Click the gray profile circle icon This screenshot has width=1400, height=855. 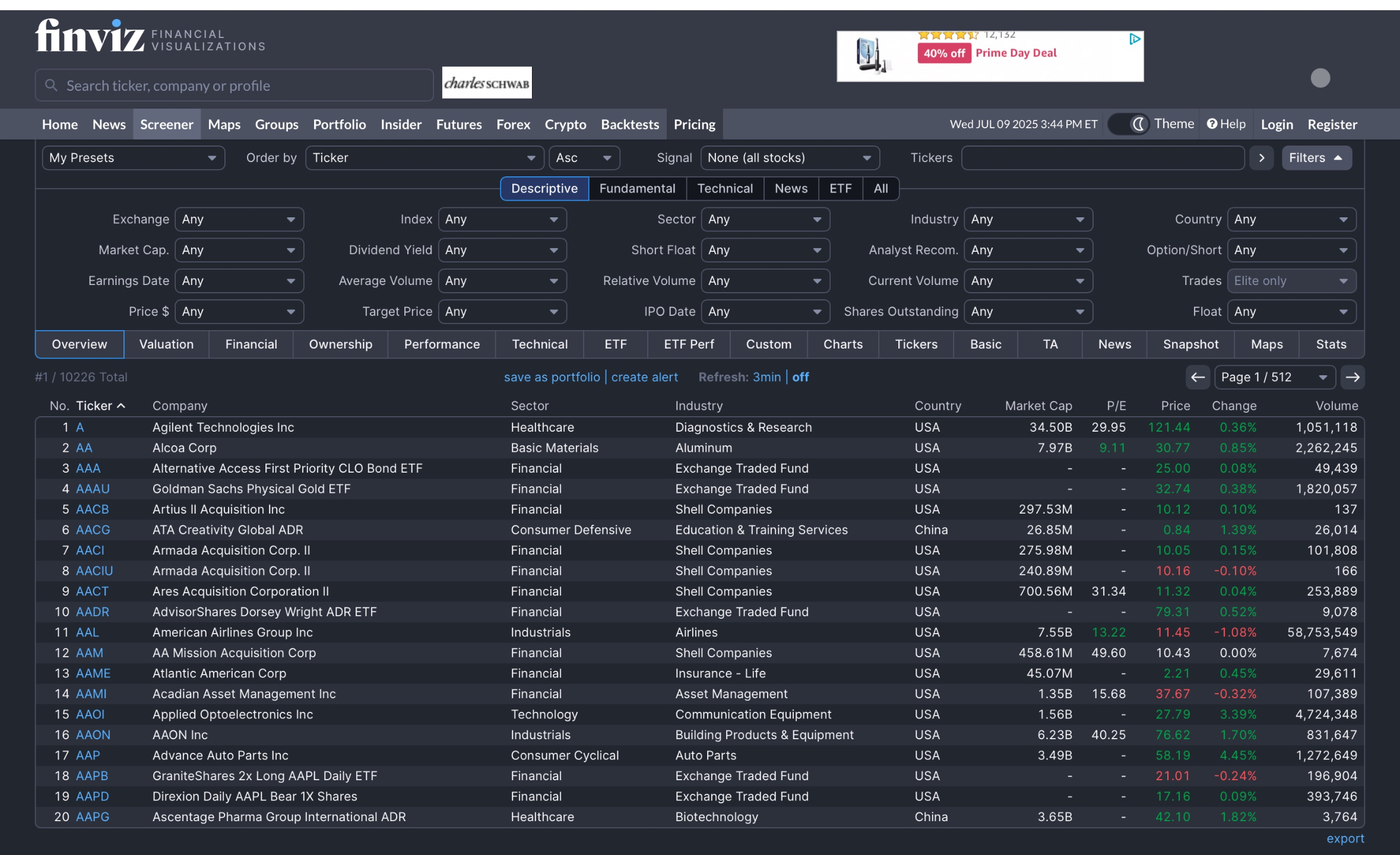point(1320,78)
